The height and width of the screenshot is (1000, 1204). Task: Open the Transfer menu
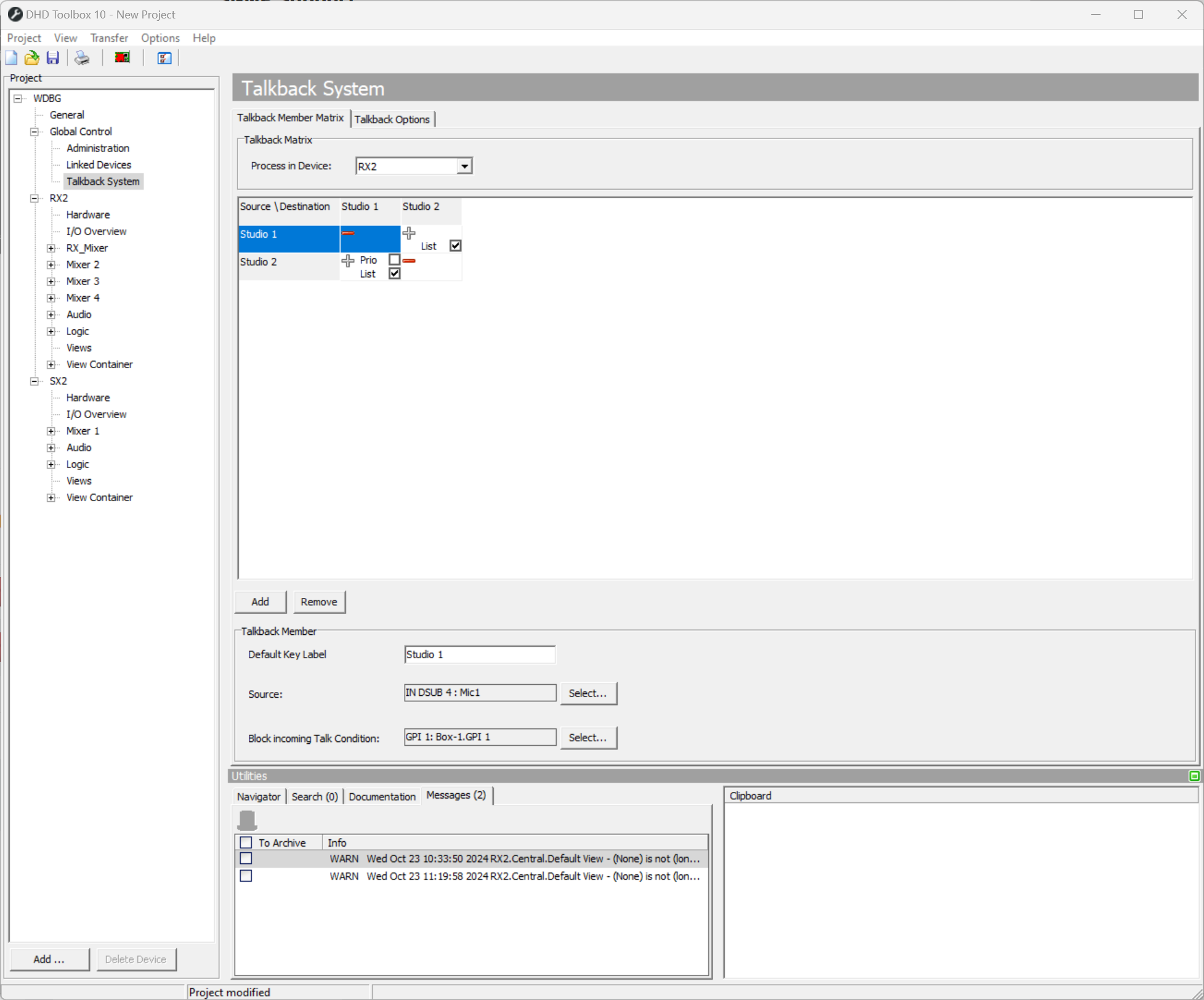(x=109, y=38)
